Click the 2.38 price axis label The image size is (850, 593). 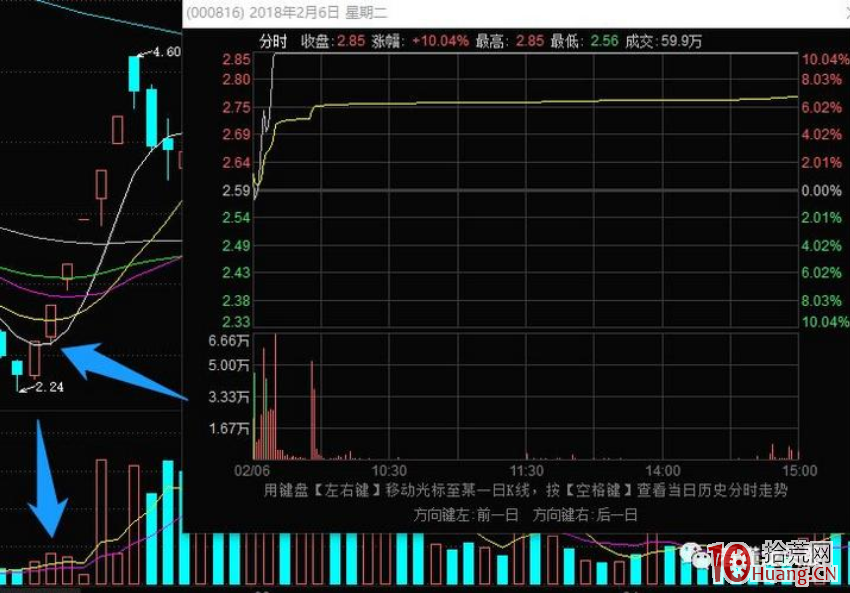pyautogui.click(x=236, y=300)
